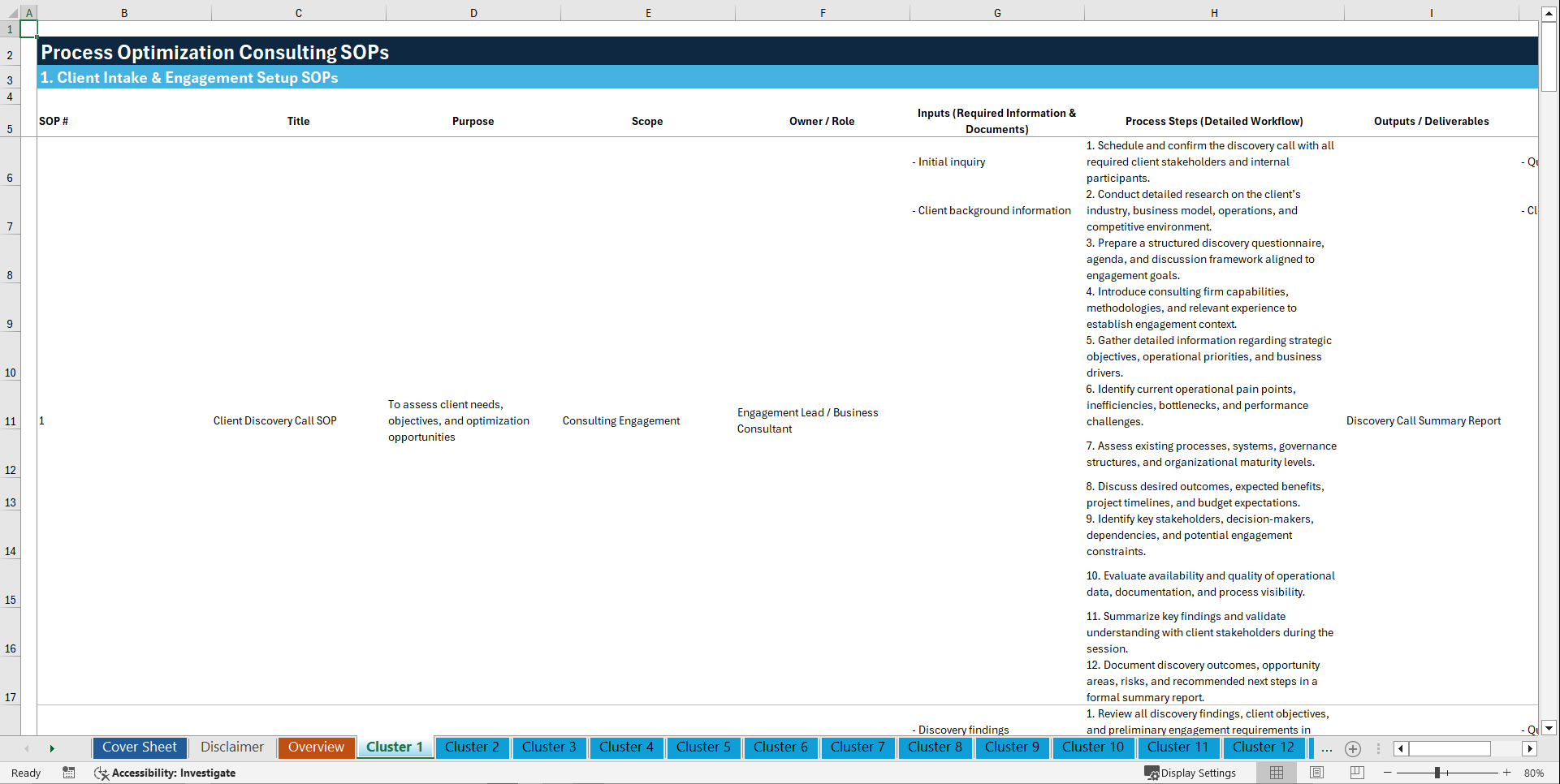Click the 'Consulting Engagement' cell

(x=621, y=420)
